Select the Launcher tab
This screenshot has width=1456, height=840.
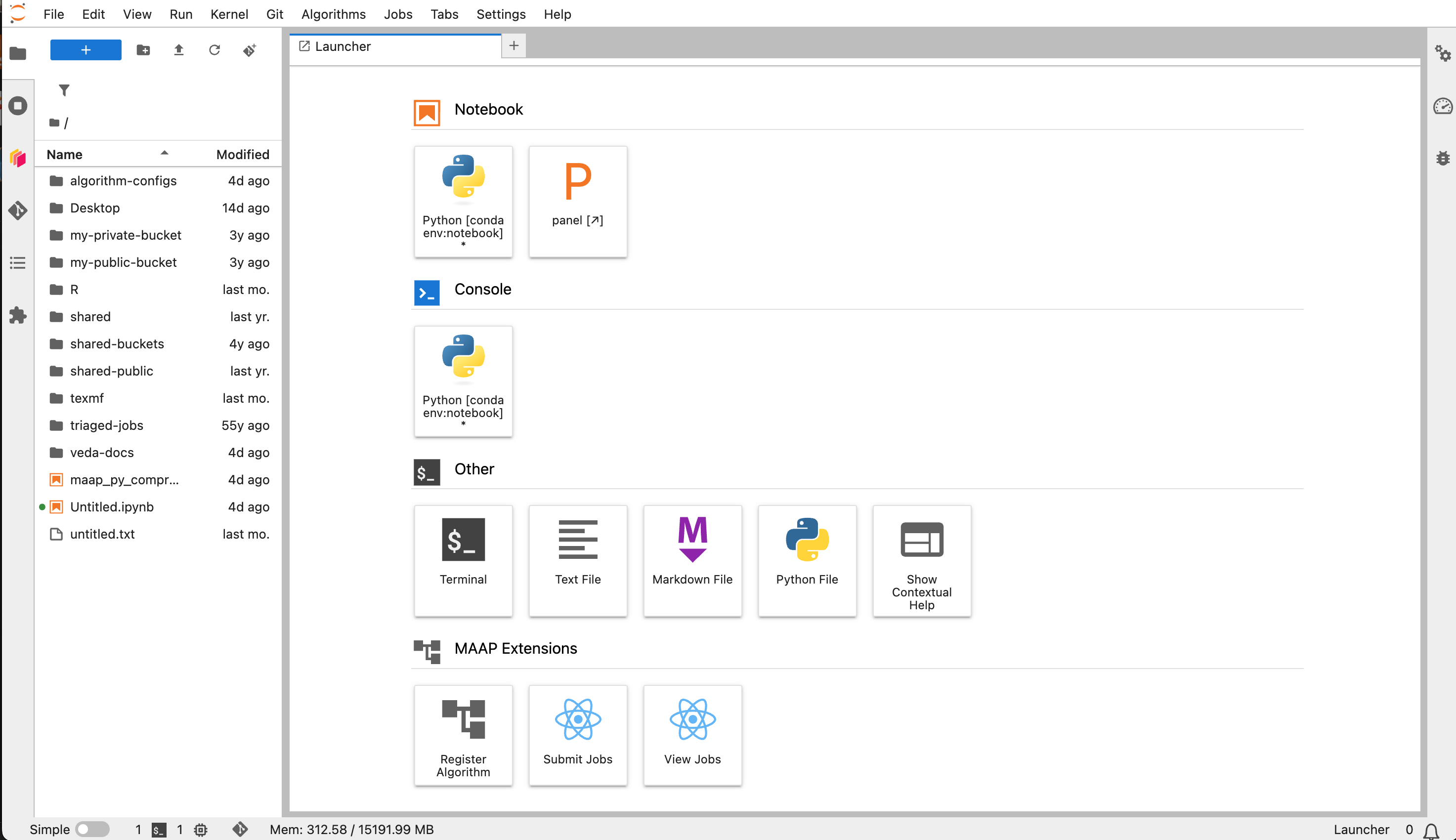[395, 46]
